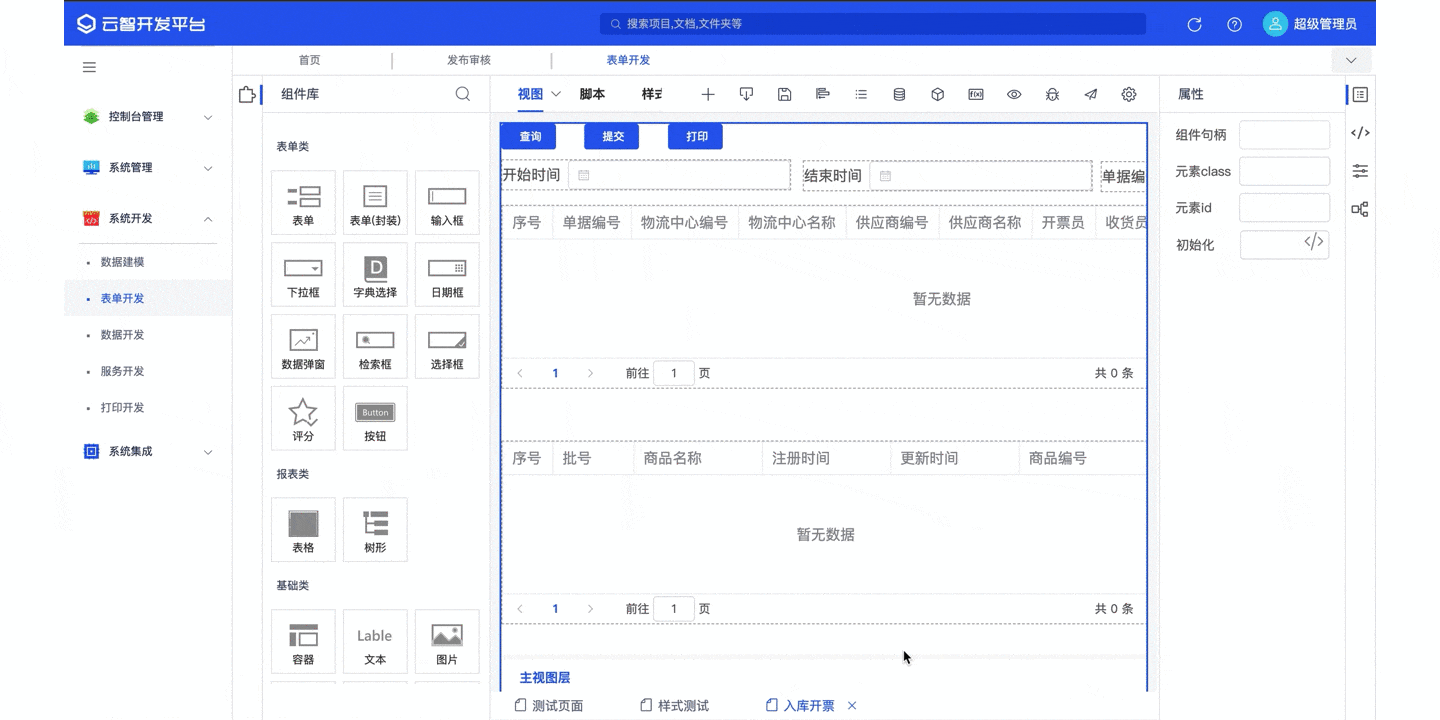Click the refresh icon in top header

click(1194, 24)
